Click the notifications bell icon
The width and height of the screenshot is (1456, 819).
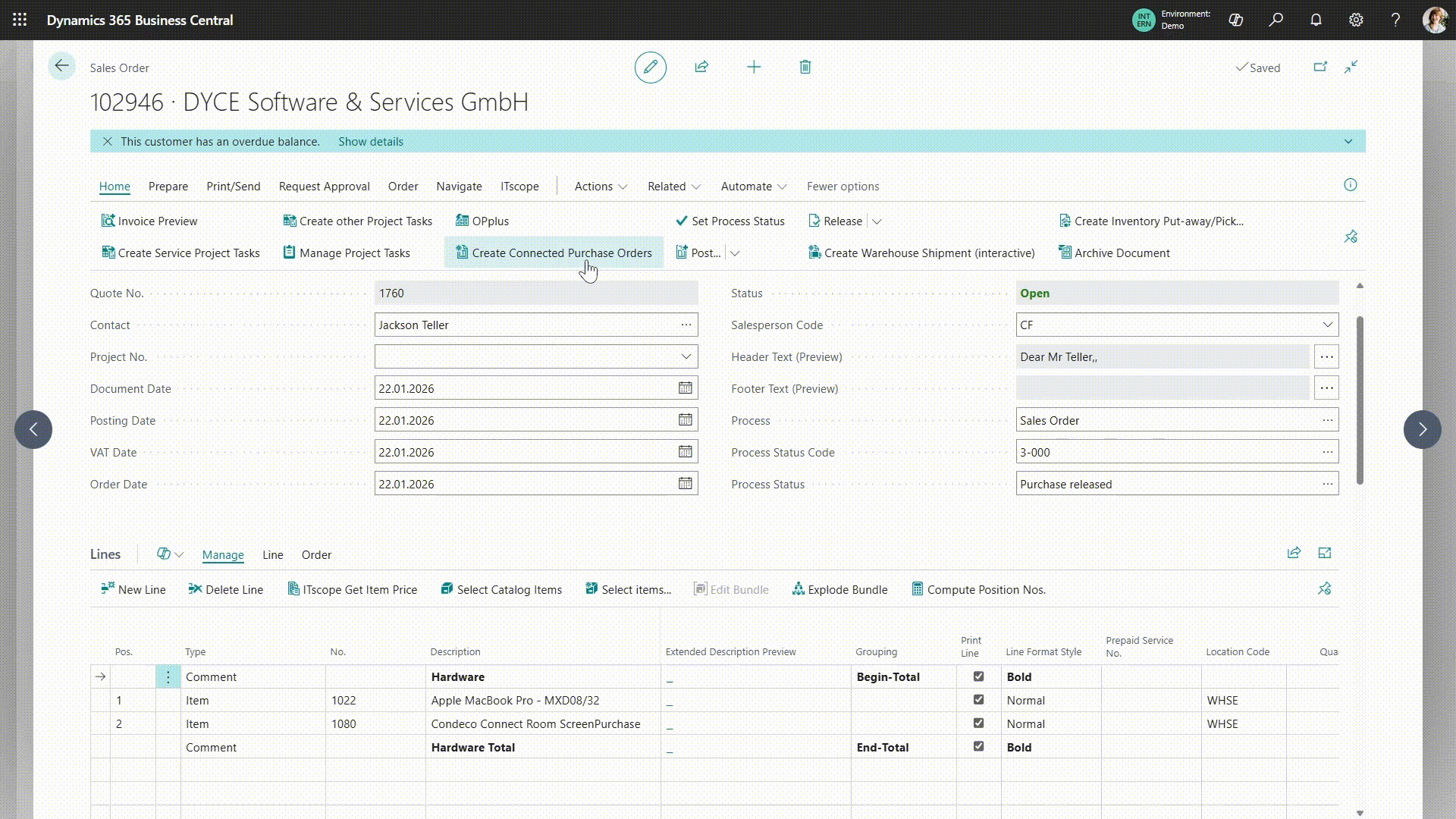1316,20
